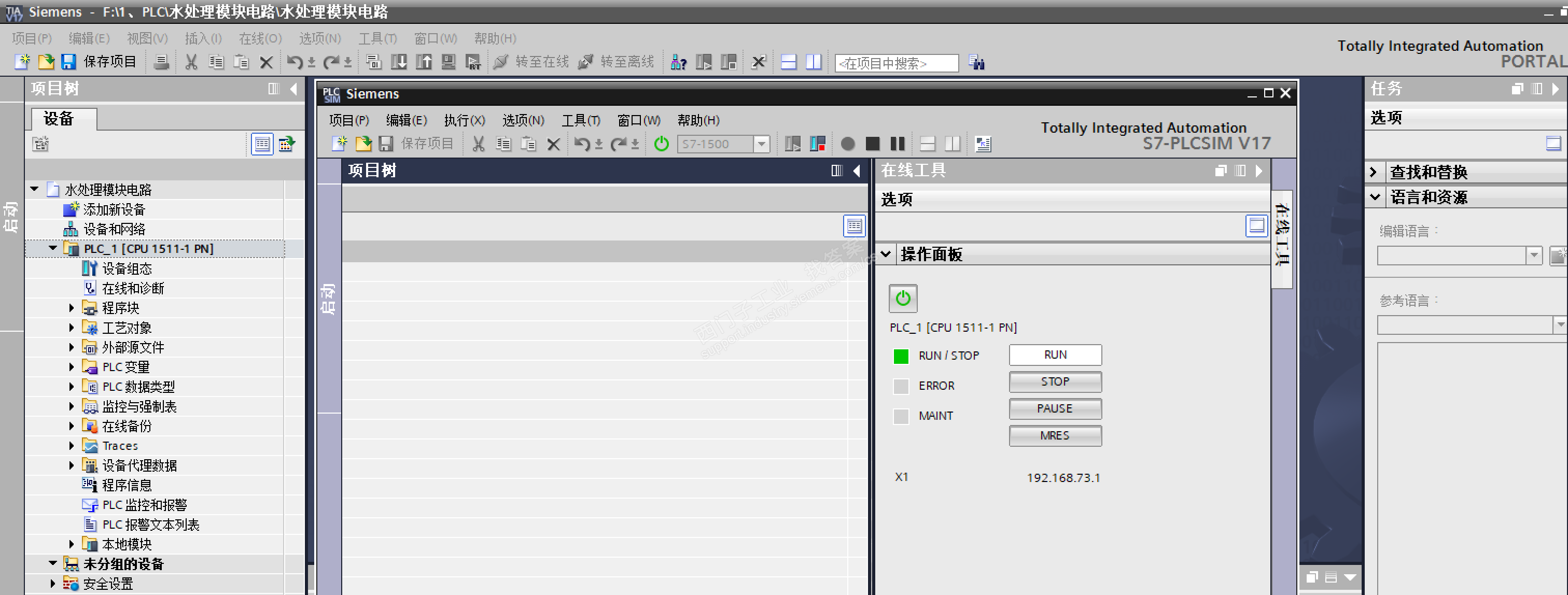The width and height of the screenshot is (1568, 595).
Task: Collapse the 语言和资源 section
Action: pos(1375,197)
